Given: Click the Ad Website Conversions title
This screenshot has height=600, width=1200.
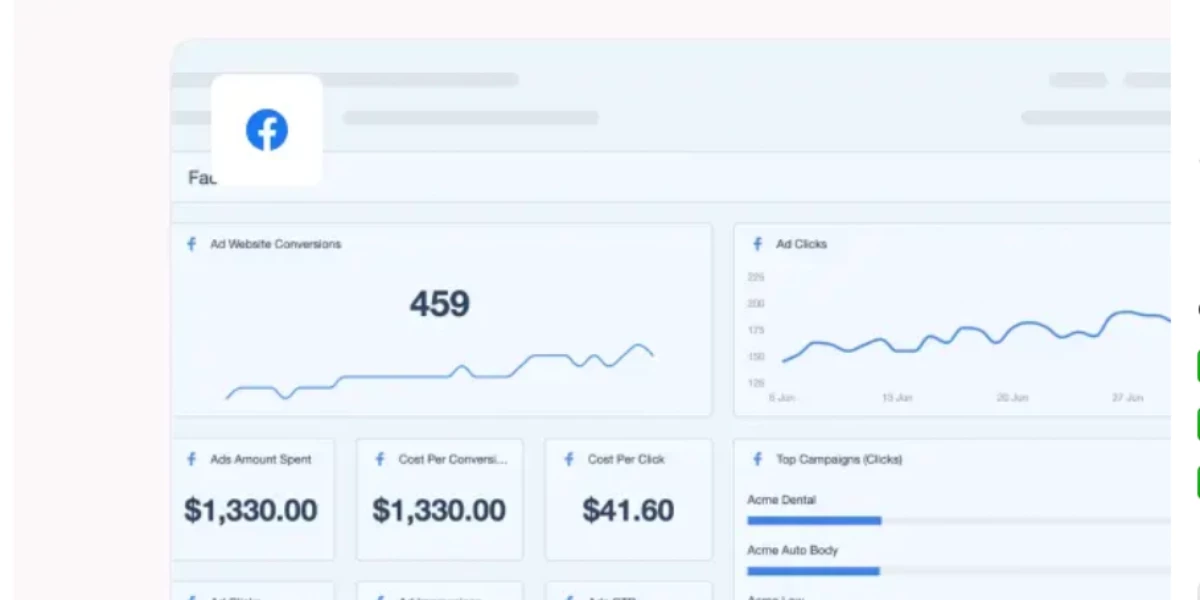Looking at the screenshot, I should coord(275,244).
